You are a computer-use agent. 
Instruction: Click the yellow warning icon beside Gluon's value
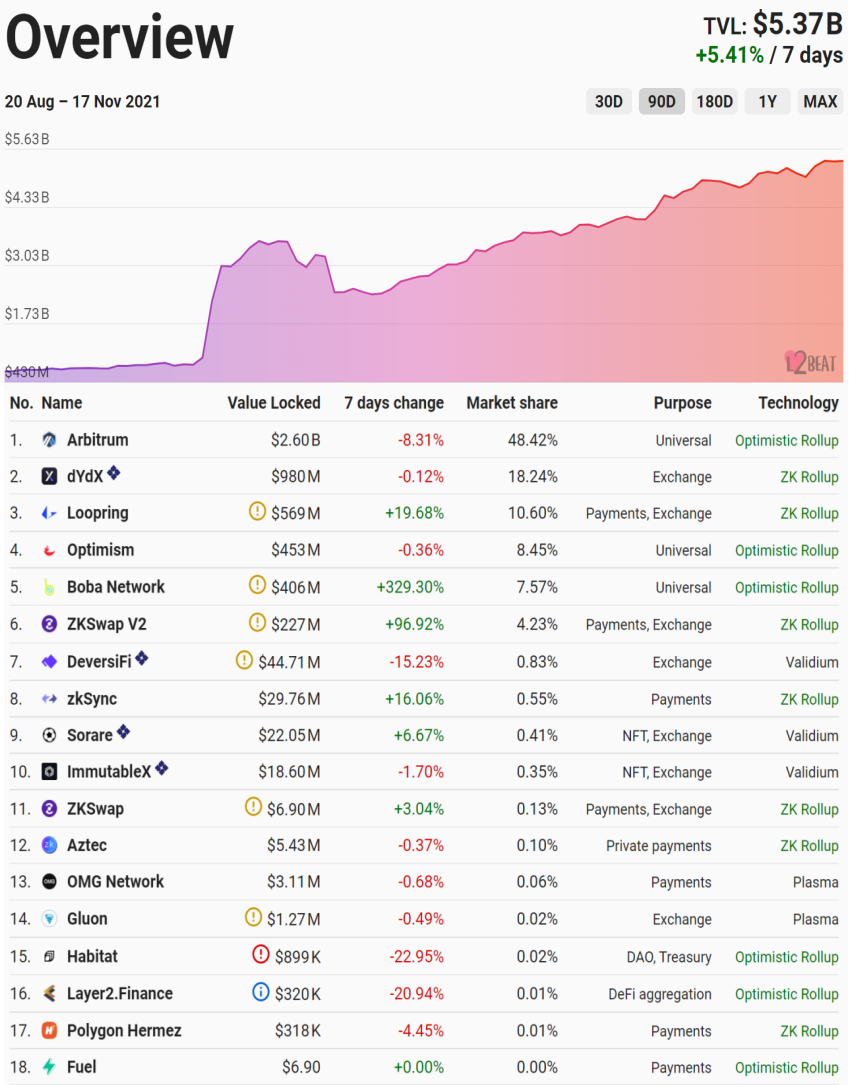coord(254,917)
